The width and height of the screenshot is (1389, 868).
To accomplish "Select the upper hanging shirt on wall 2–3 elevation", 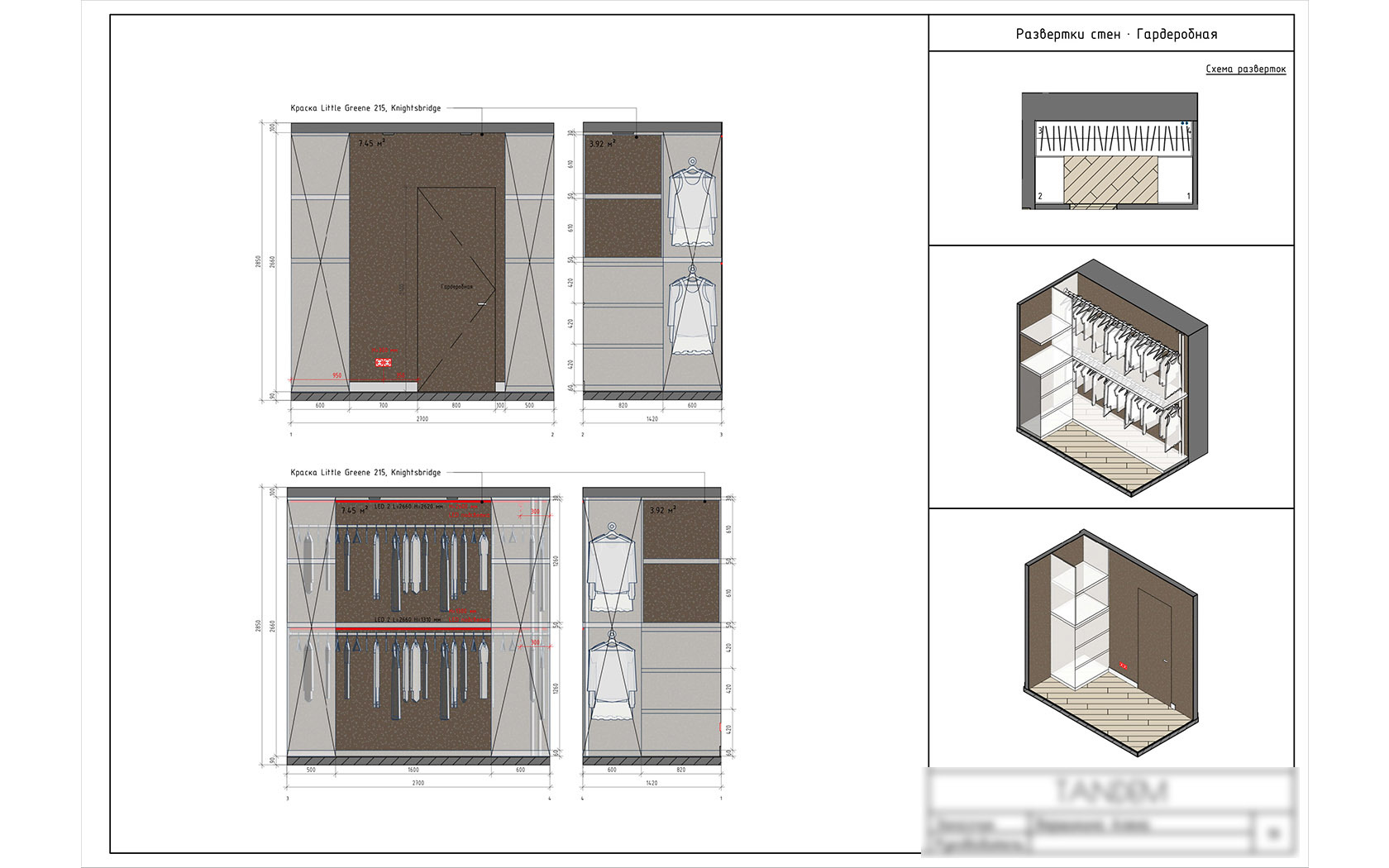I will pos(693,203).
